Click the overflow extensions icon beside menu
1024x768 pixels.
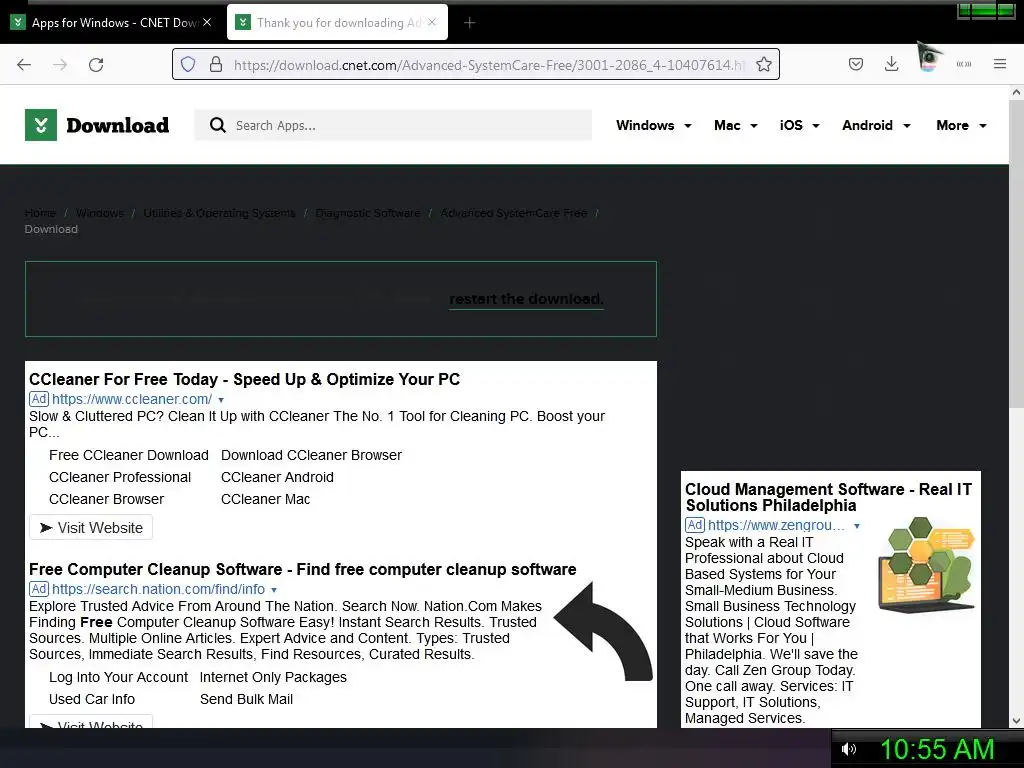(964, 64)
